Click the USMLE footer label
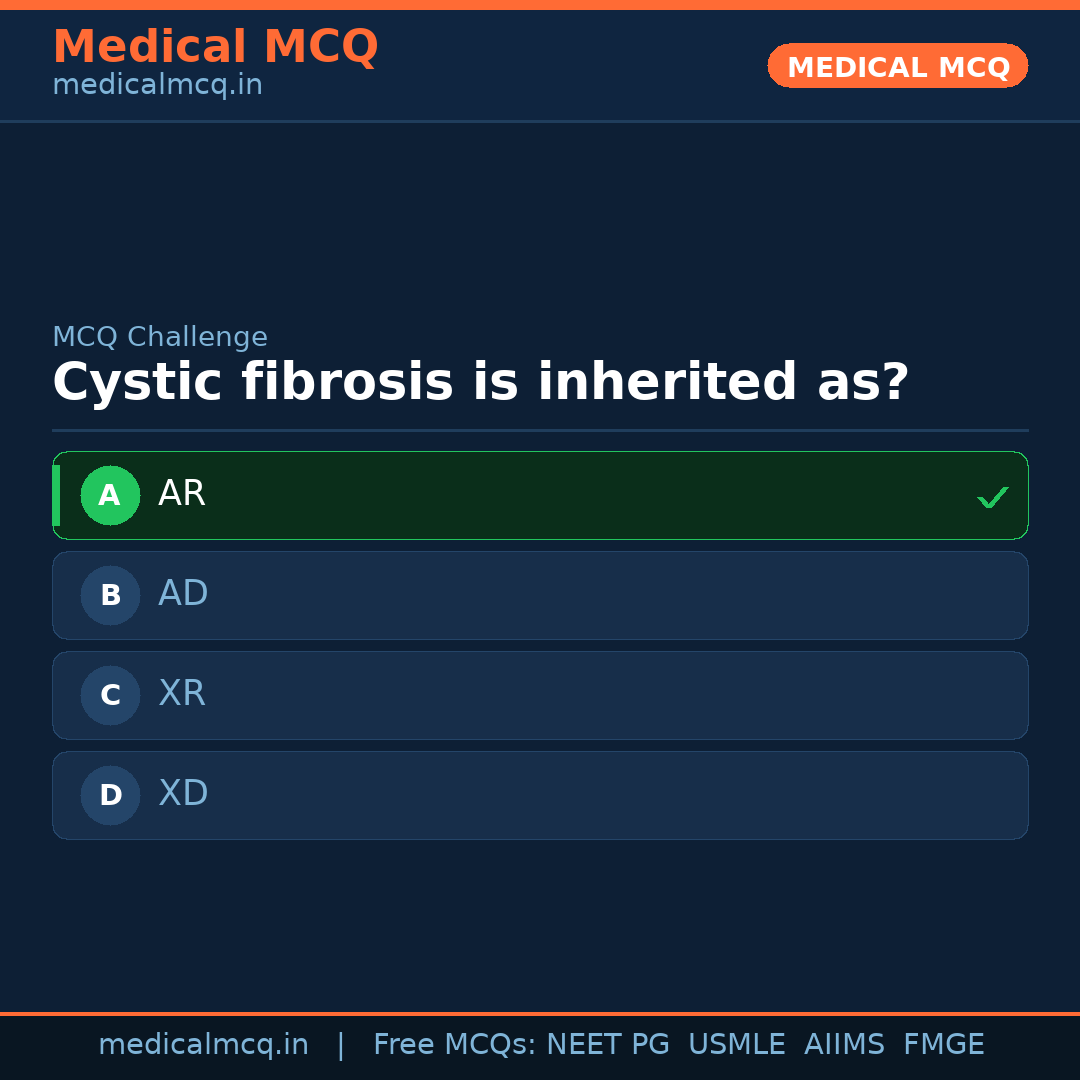Viewport: 1080px width, 1080px height. pos(737,1043)
